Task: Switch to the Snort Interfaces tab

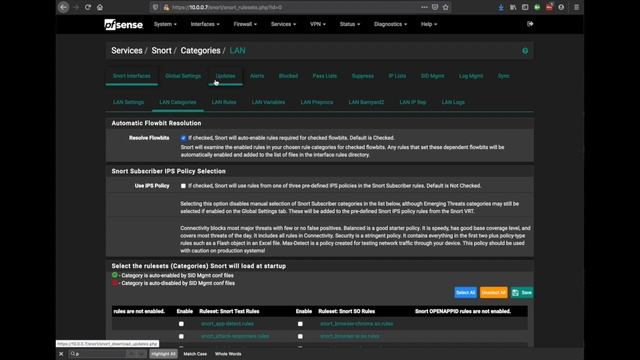Action: 131,76
